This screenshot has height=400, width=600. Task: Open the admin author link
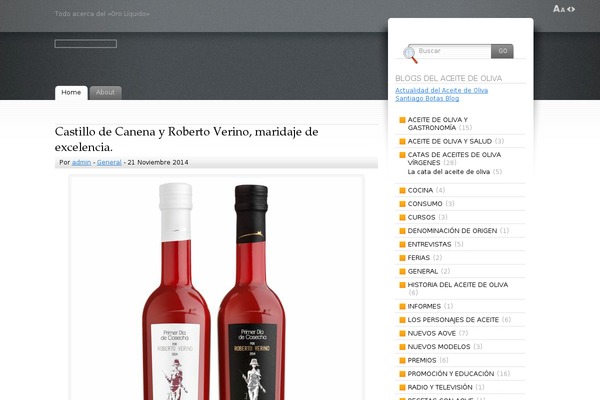pyautogui.click(x=82, y=162)
